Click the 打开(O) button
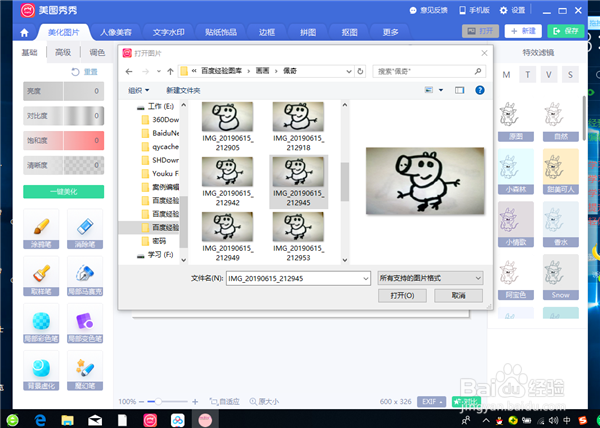The width and height of the screenshot is (600, 428). click(x=402, y=295)
